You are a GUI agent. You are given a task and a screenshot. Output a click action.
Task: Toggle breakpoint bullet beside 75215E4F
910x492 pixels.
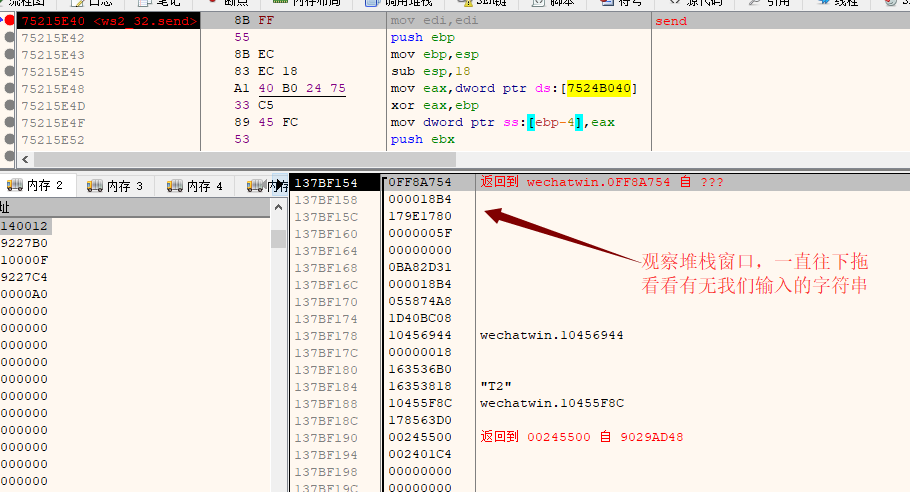tap(9, 122)
